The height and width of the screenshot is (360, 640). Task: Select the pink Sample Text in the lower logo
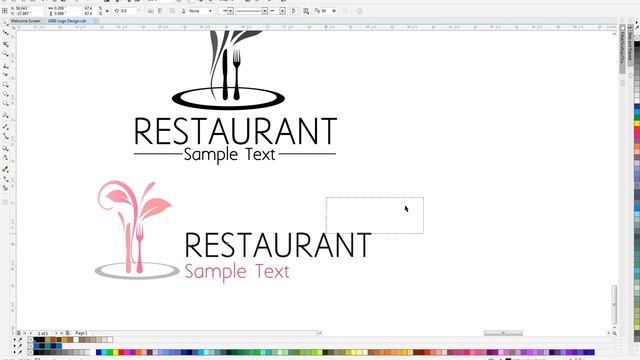point(237,272)
